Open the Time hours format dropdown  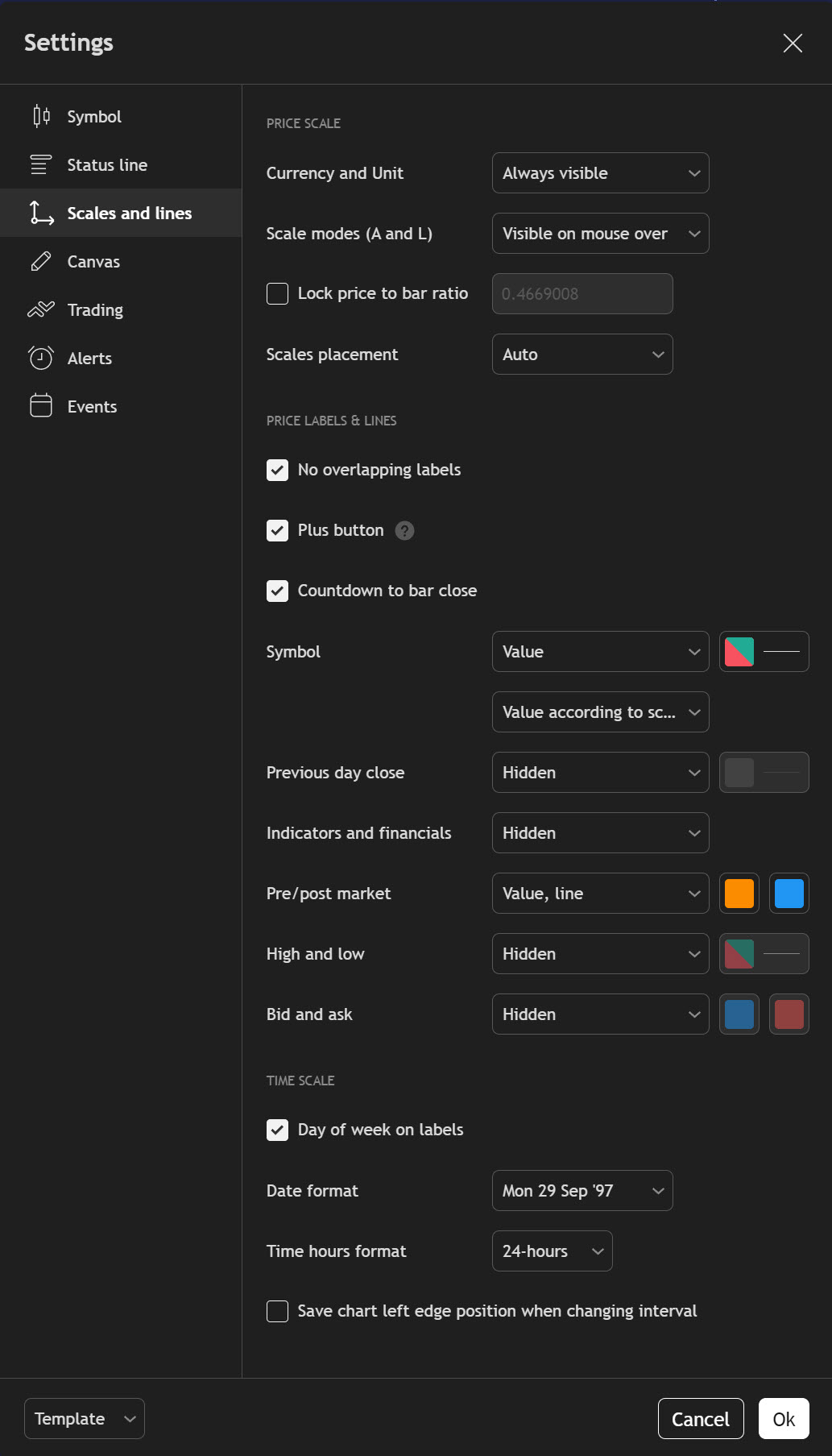coord(552,1251)
